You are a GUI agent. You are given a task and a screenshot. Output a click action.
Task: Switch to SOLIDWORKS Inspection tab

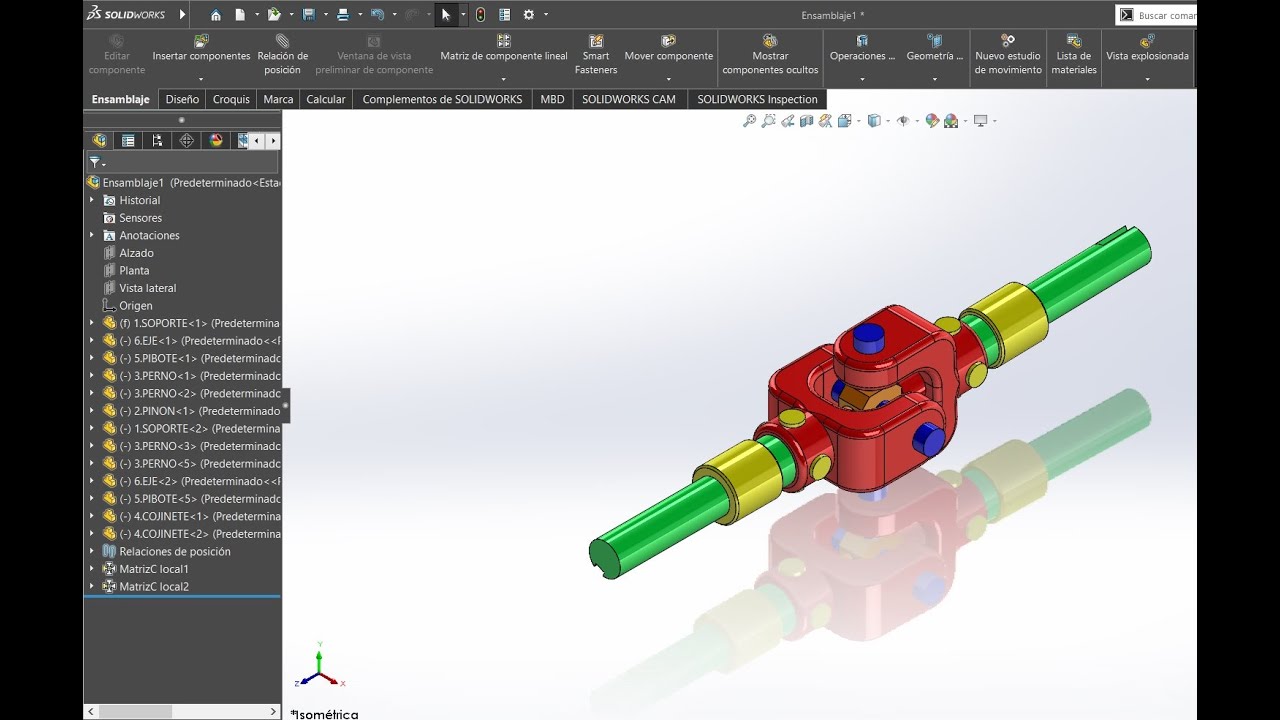757,99
